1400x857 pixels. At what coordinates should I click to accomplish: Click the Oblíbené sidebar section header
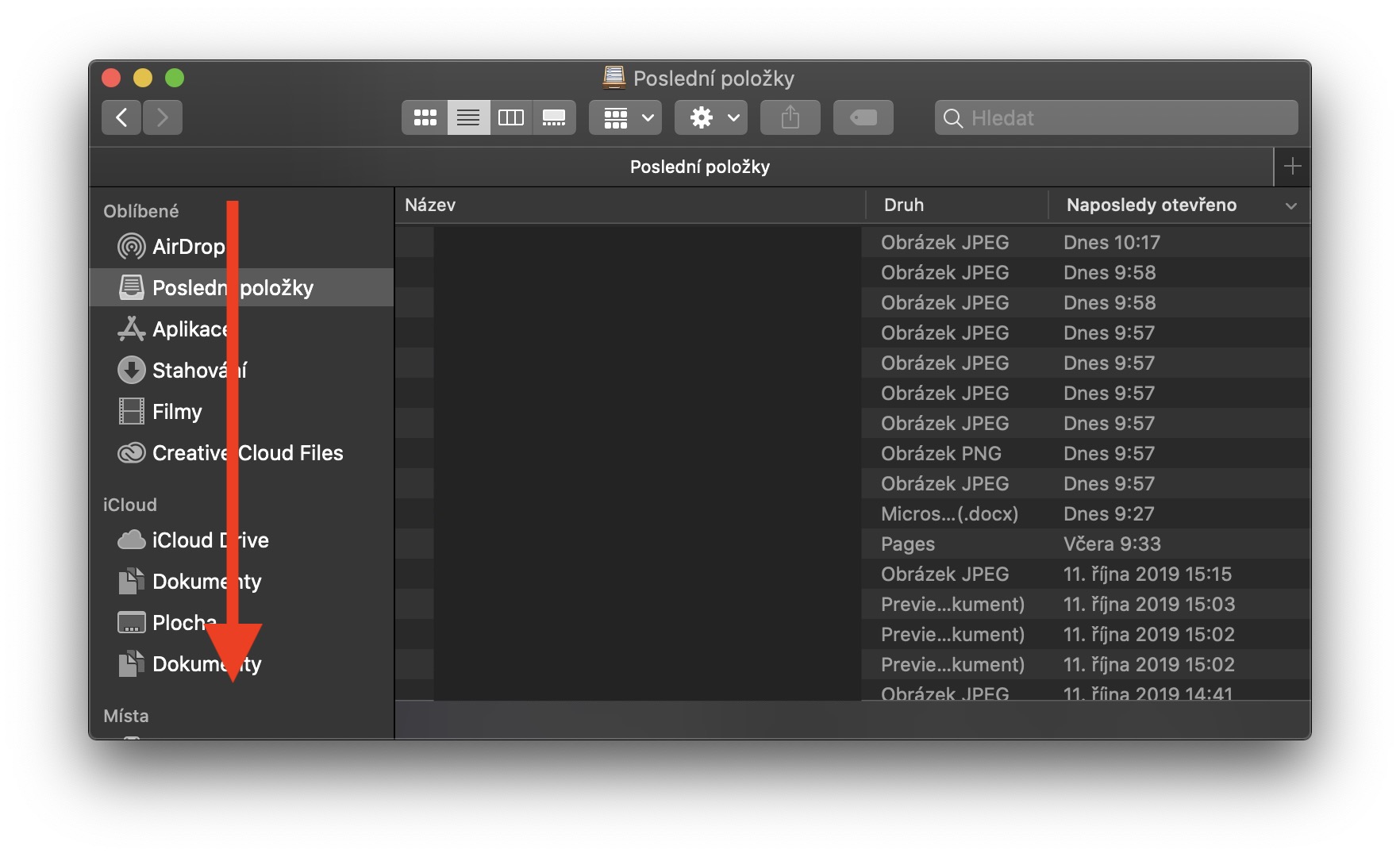pos(141,211)
